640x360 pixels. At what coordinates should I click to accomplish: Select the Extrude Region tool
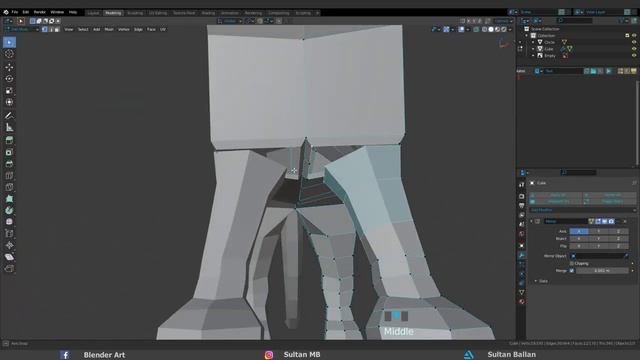tap(9, 140)
